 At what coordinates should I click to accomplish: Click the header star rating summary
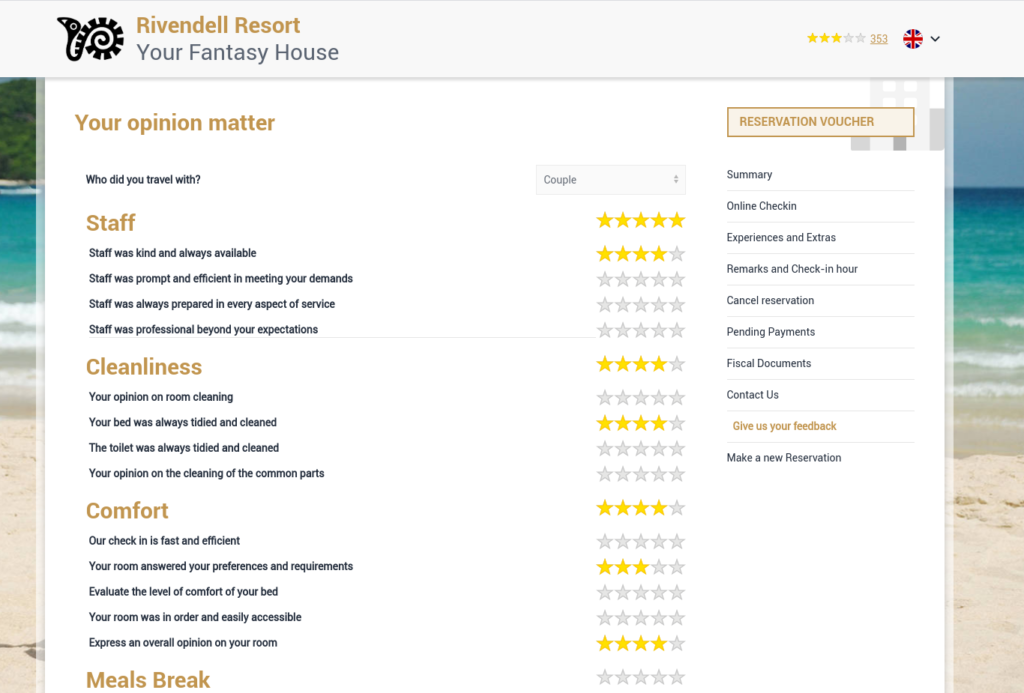click(x=837, y=39)
